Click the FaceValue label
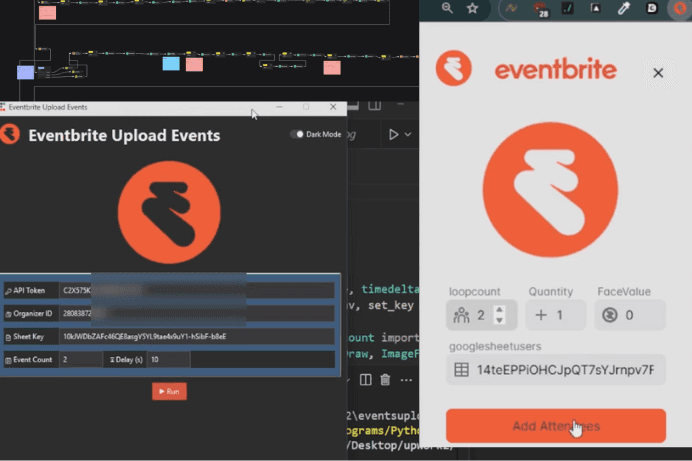Image resolution: width=692 pixels, height=461 pixels. pyautogui.click(x=624, y=292)
